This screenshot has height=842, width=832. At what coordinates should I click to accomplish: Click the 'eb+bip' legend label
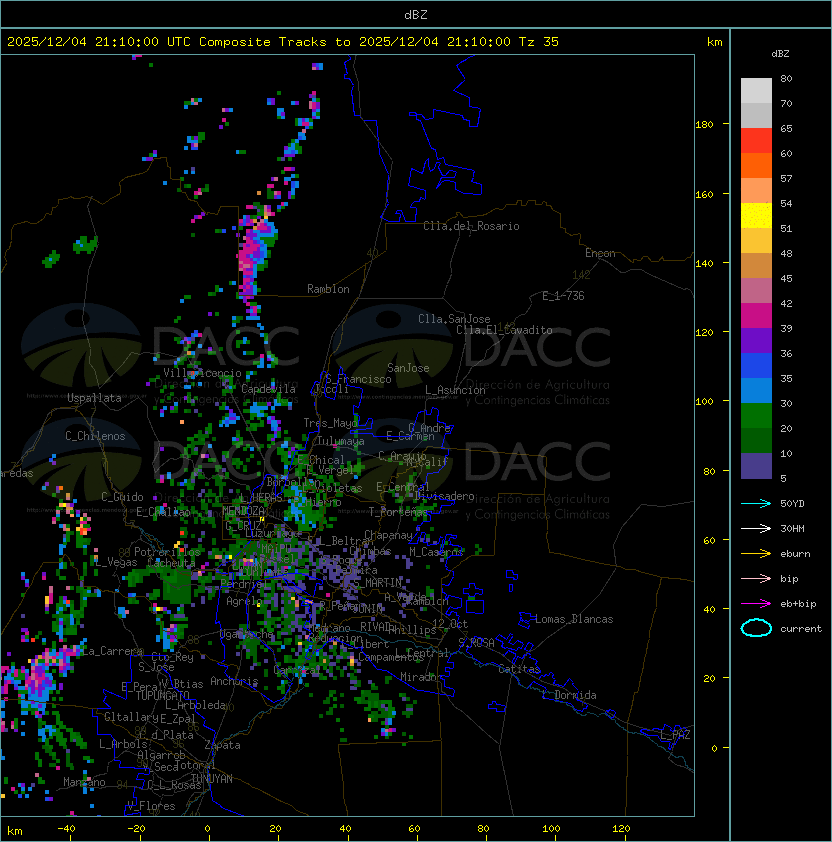(x=798, y=604)
